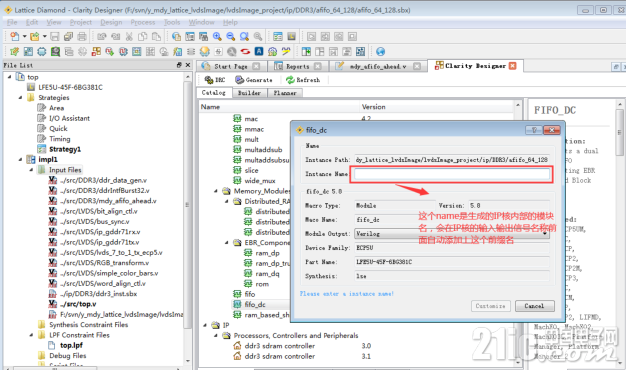Click the Open folder toolbar icon
This screenshot has height=370, width=626.
35,37
